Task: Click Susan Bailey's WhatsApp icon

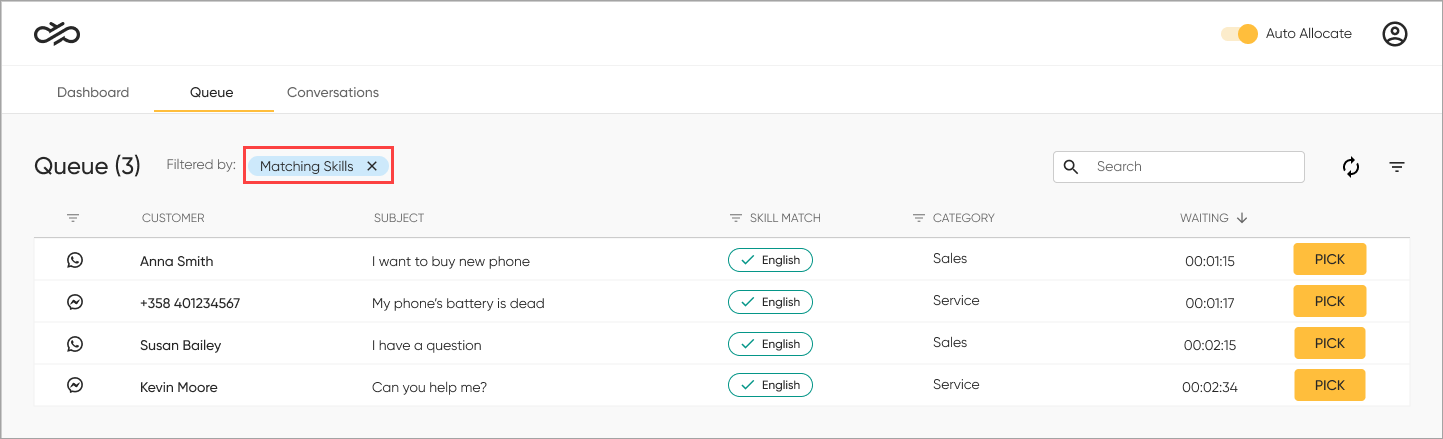Action: point(74,344)
